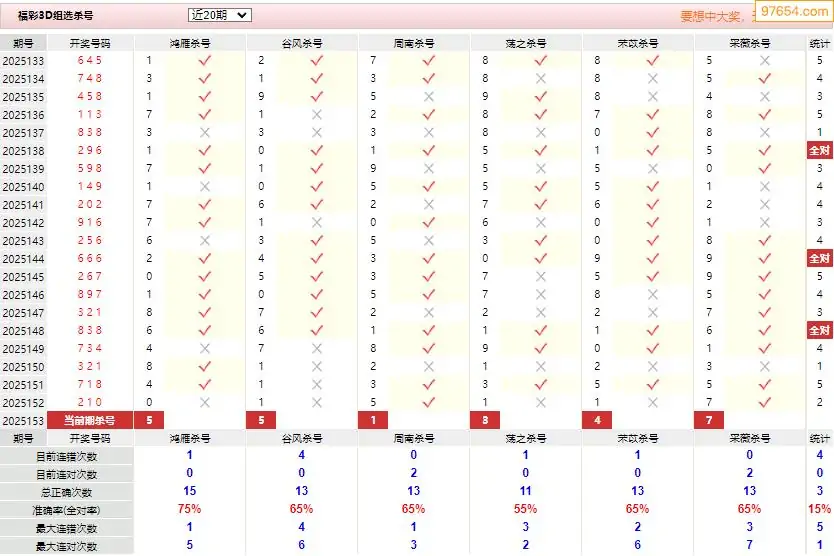Click 采薇杀号 check mark for period 2025138

click(x=765, y=151)
